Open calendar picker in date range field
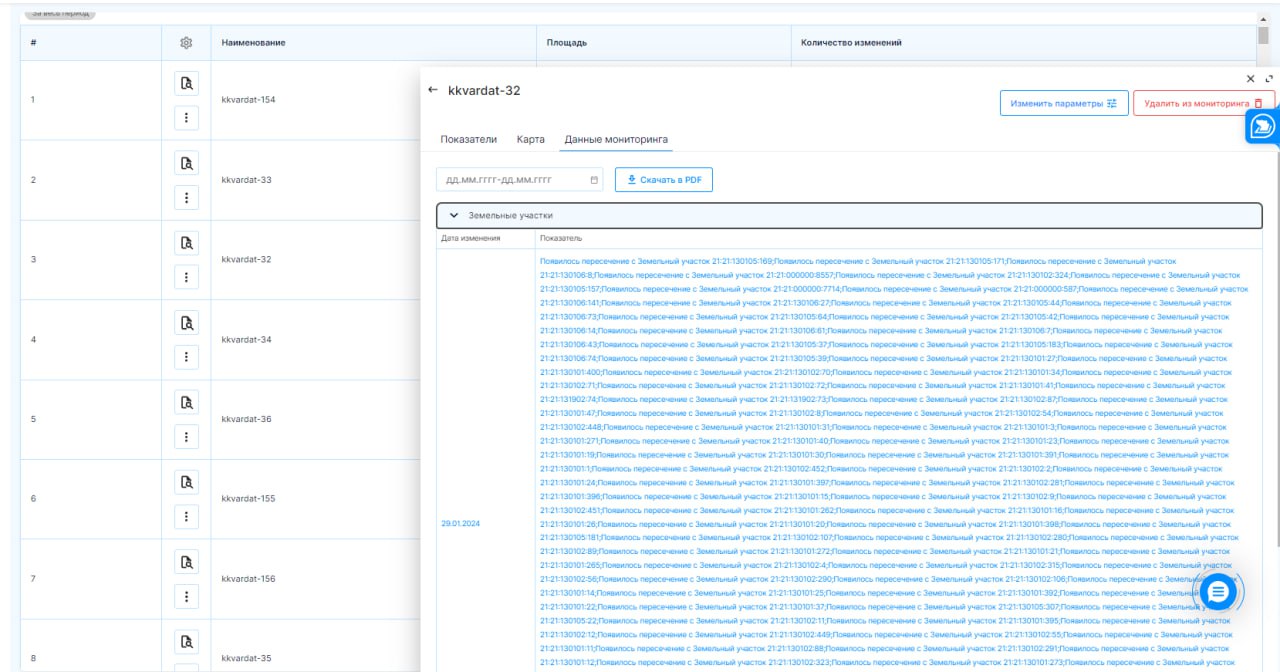 point(594,180)
